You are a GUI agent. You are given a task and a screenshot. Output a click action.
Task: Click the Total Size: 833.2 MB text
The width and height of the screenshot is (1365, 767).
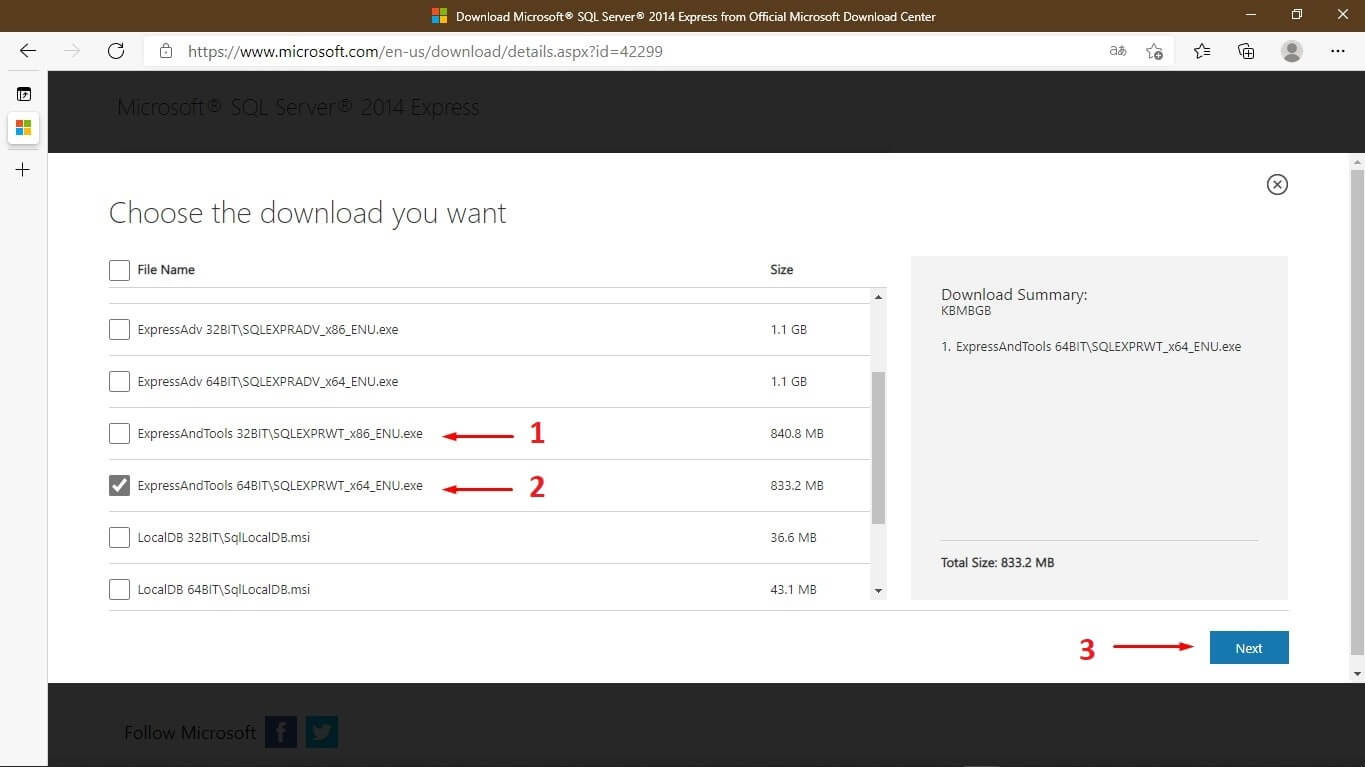[997, 563]
